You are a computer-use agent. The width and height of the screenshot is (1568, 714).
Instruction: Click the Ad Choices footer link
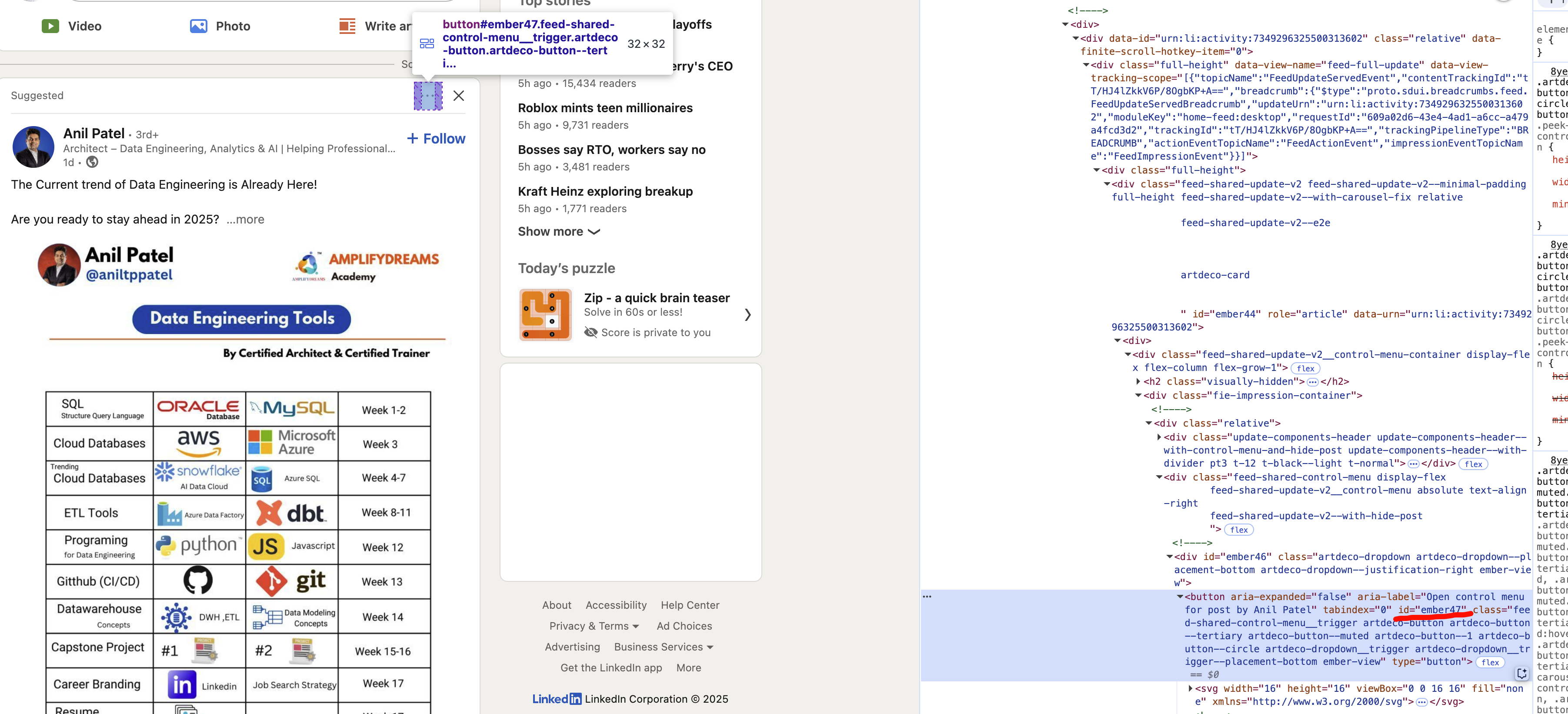[684, 626]
